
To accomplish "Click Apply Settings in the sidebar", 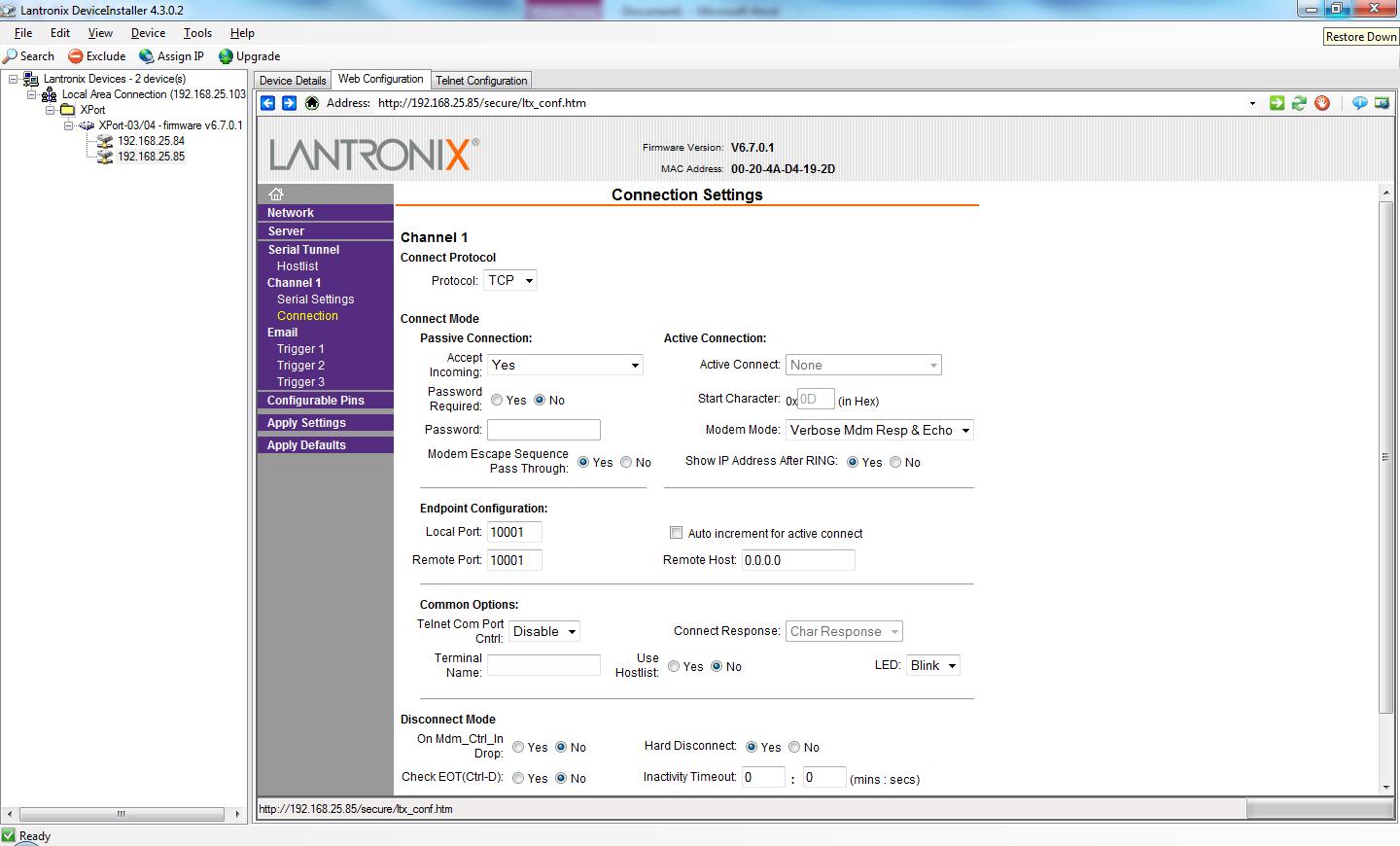I will coord(326,423).
